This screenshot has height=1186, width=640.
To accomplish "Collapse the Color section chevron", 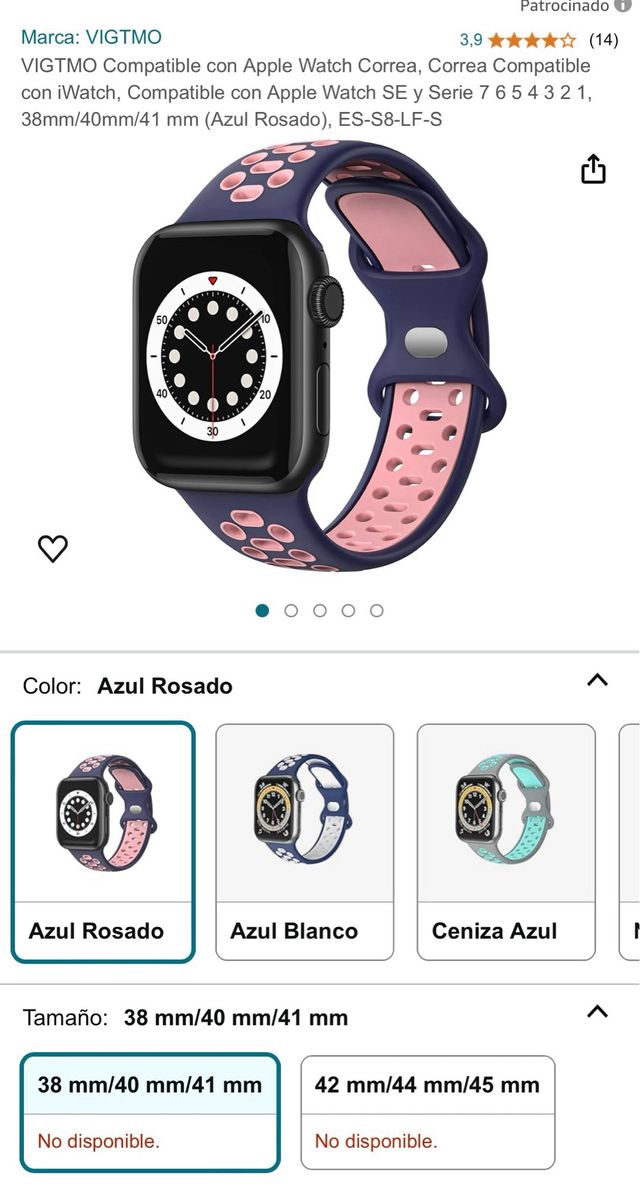I will click(598, 680).
